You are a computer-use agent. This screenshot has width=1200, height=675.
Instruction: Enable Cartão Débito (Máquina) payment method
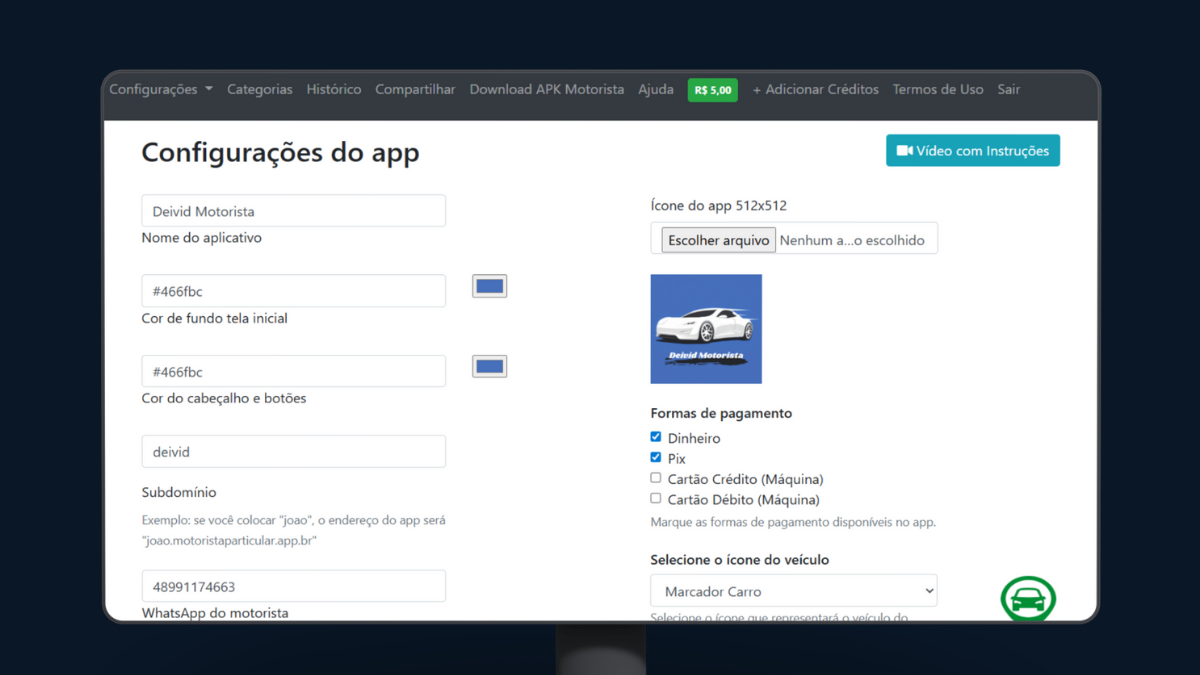point(655,498)
